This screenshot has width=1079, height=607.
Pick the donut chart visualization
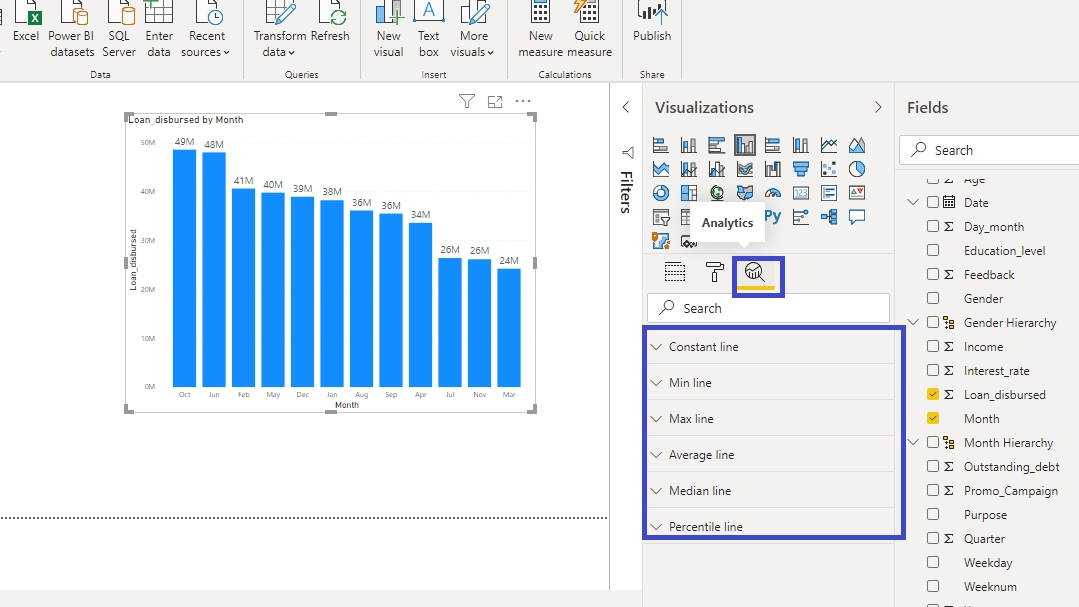(x=661, y=193)
